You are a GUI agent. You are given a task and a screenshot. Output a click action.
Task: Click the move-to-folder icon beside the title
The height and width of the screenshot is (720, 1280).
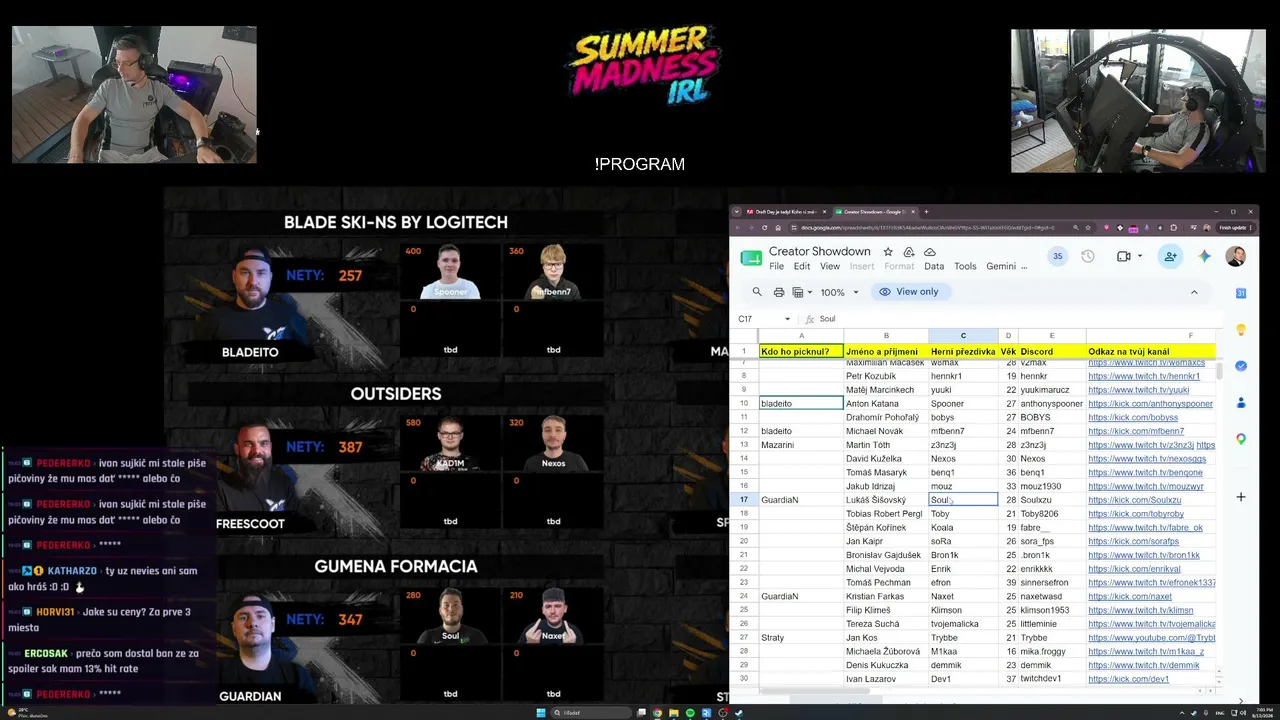[909, 252]
